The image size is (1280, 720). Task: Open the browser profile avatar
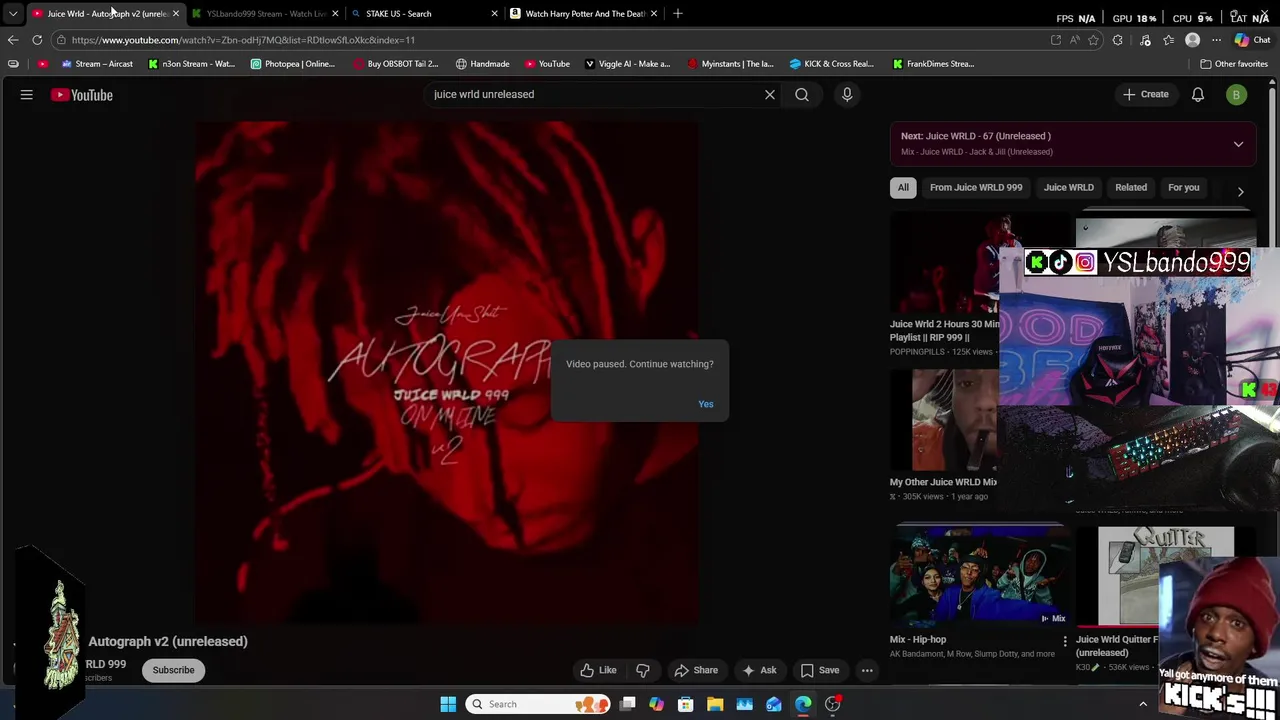click(1192, 40)
